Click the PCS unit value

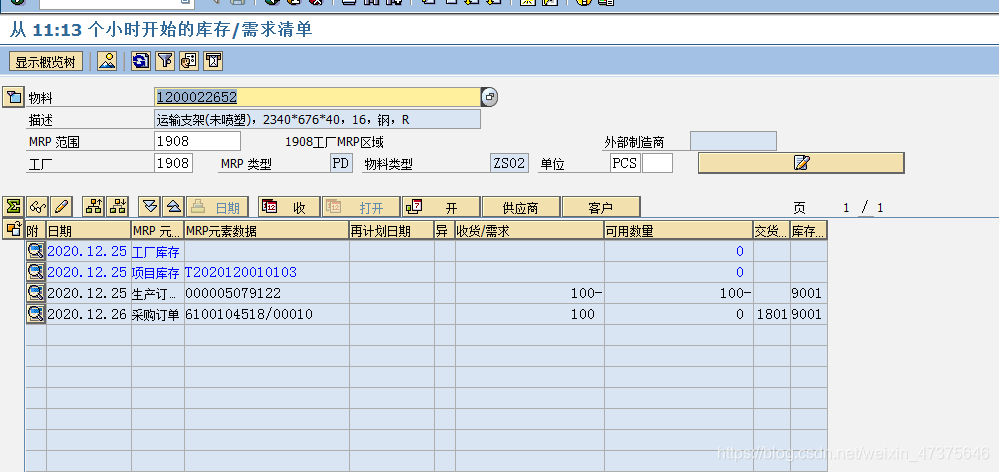coord(624,163)
